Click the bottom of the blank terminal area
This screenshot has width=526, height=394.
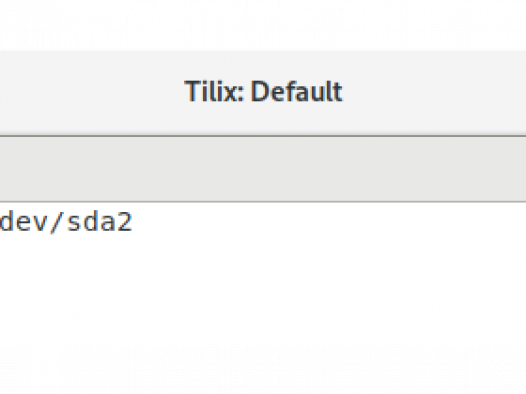click(263, 376)
